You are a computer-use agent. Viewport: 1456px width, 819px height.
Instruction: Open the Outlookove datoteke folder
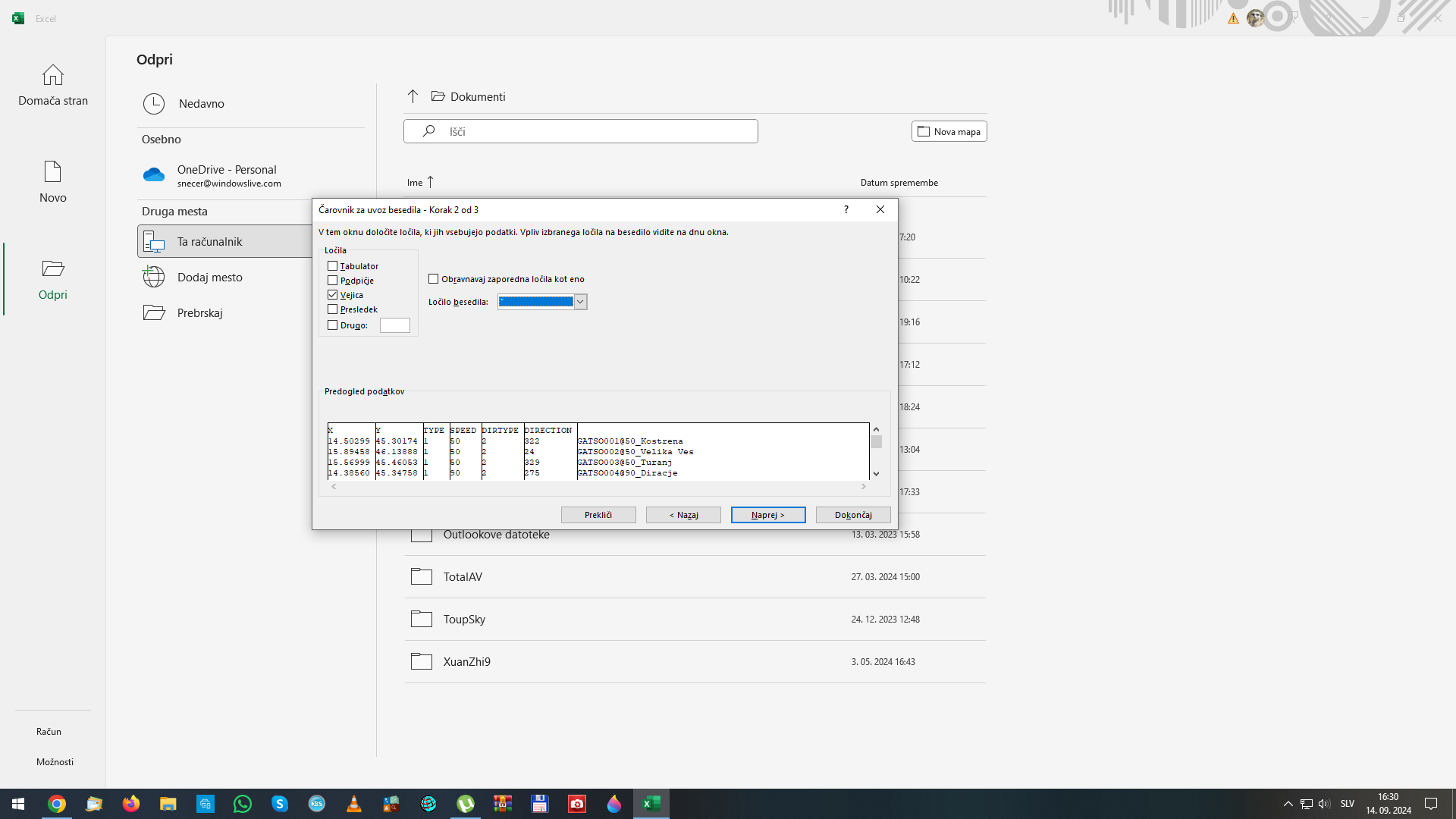(x=496, y=535)
